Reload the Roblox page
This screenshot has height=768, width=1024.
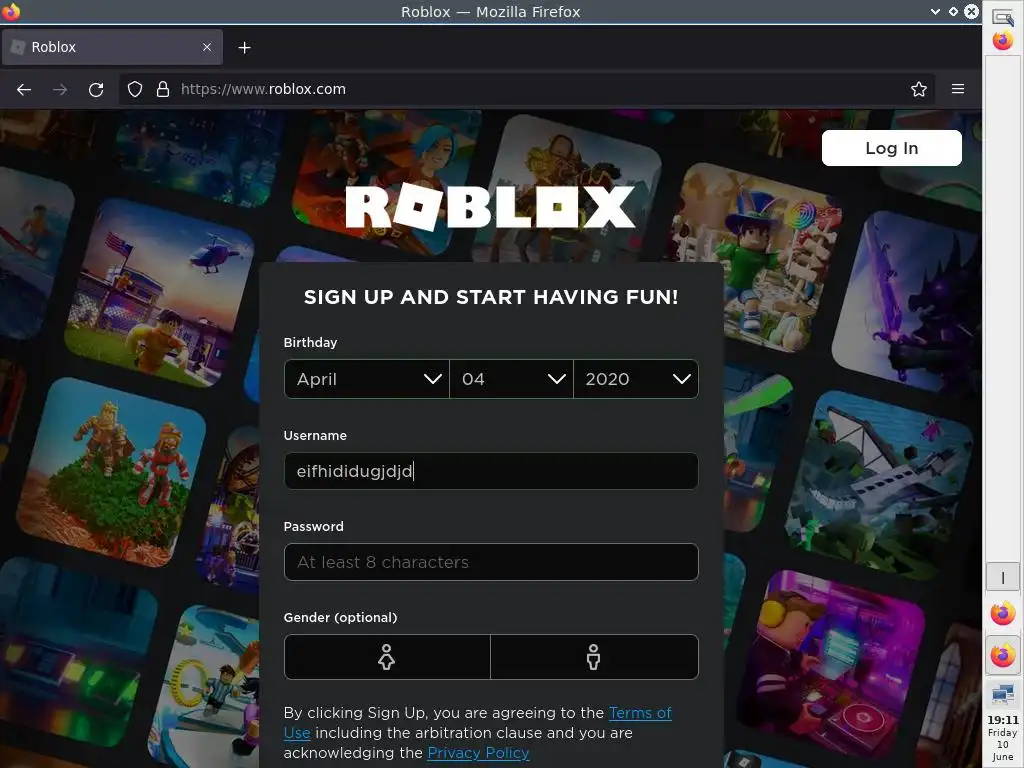point(96,89)
